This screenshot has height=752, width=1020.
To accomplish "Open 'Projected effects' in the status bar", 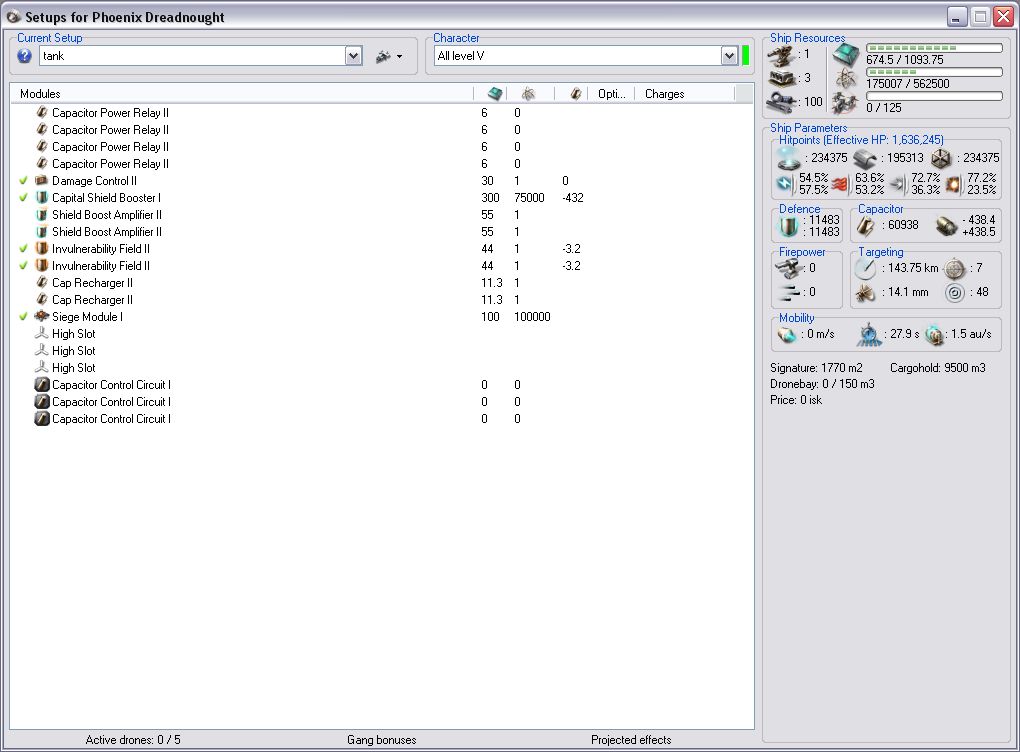I will click(x=631, y=740).
